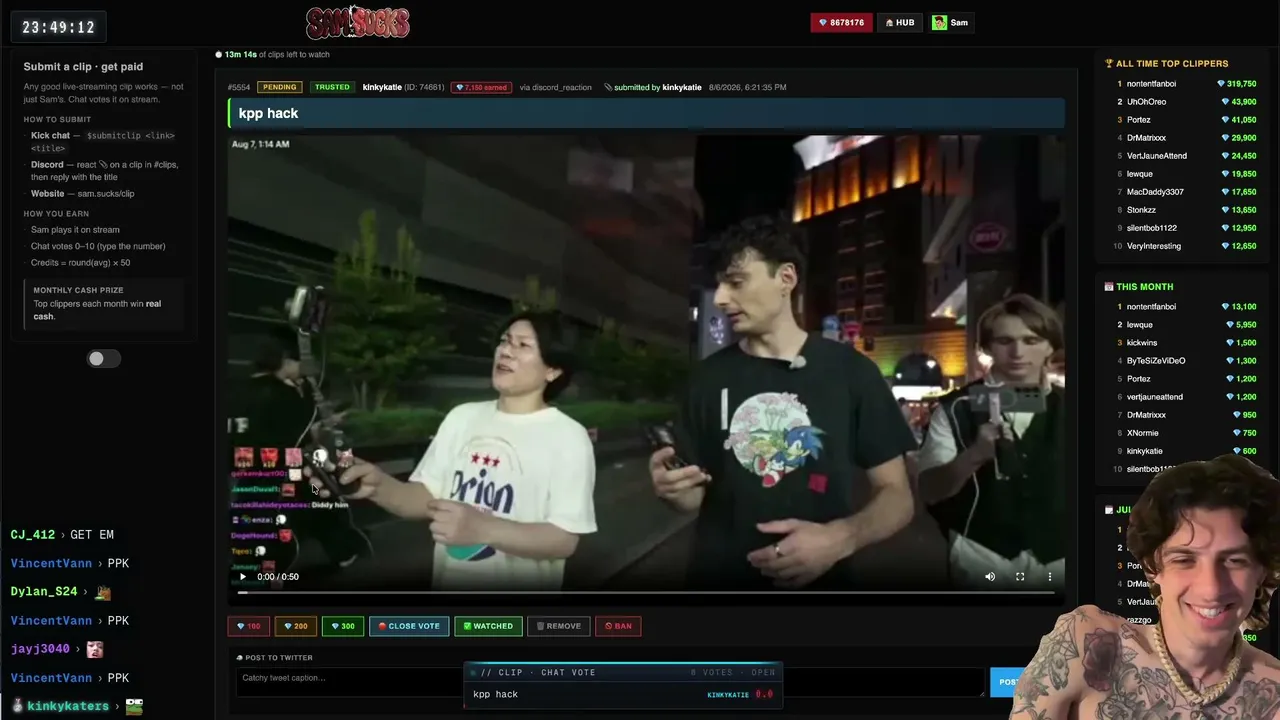Click CJ_412's 'GET EM' chat message
1280x720 pixels.
click(91, 535)
